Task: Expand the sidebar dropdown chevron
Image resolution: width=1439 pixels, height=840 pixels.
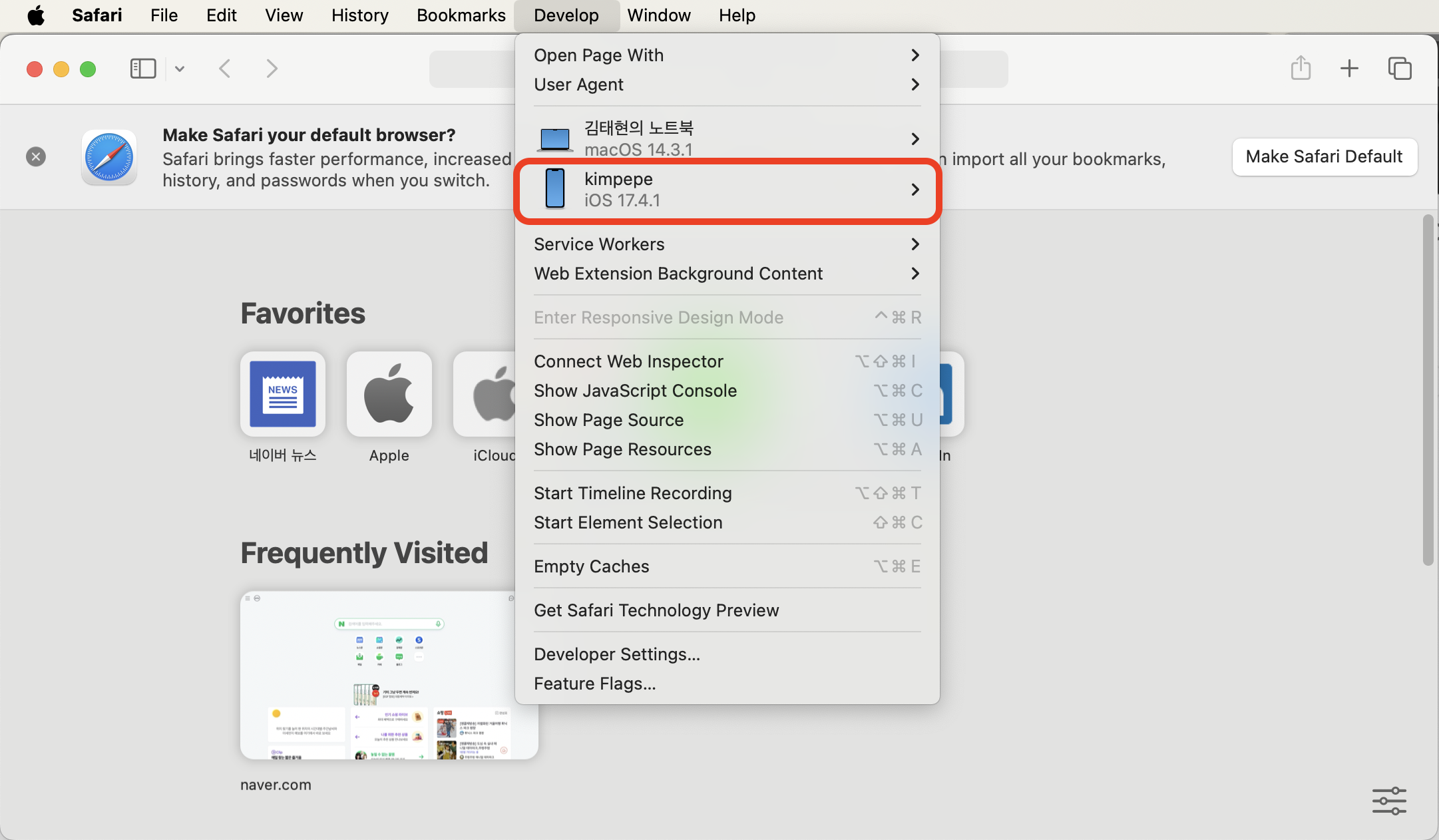Action: [x=180, y=69]
